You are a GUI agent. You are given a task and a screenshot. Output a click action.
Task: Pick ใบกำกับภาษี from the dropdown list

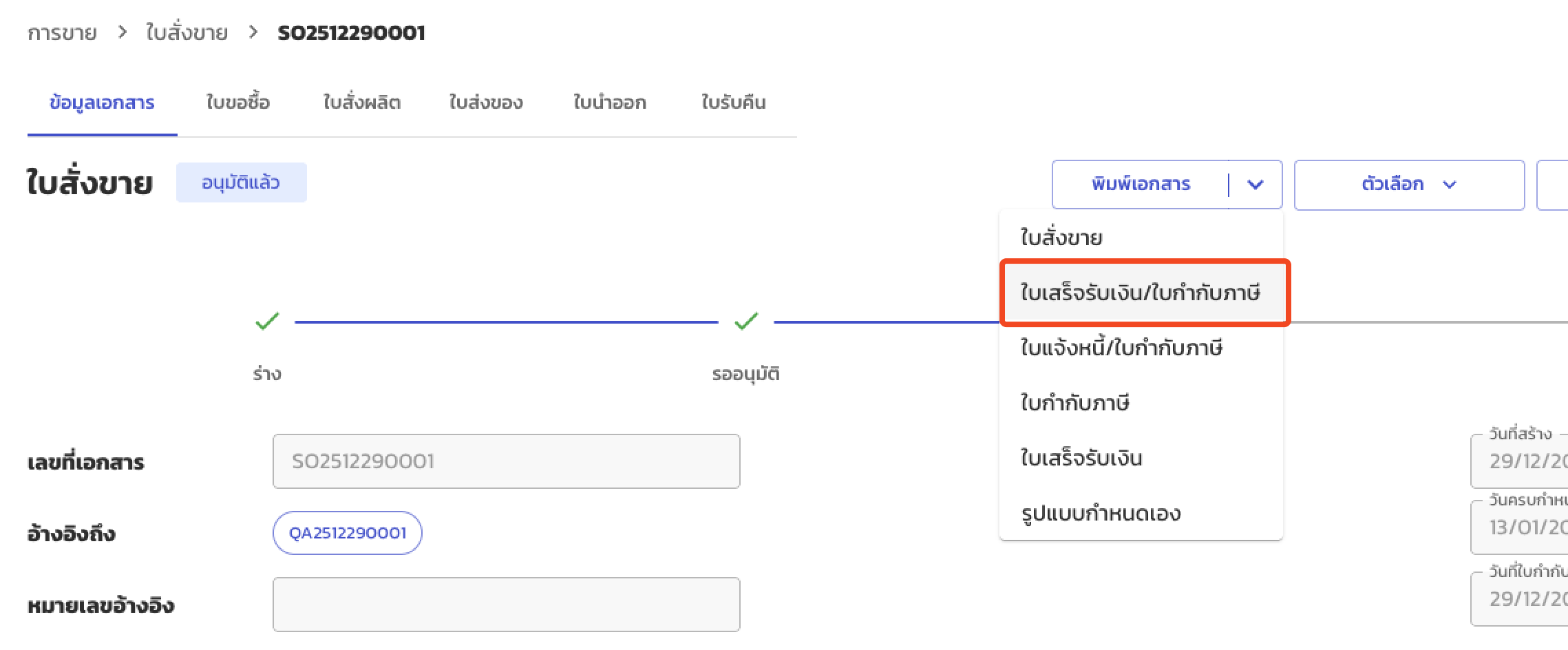1074,403
